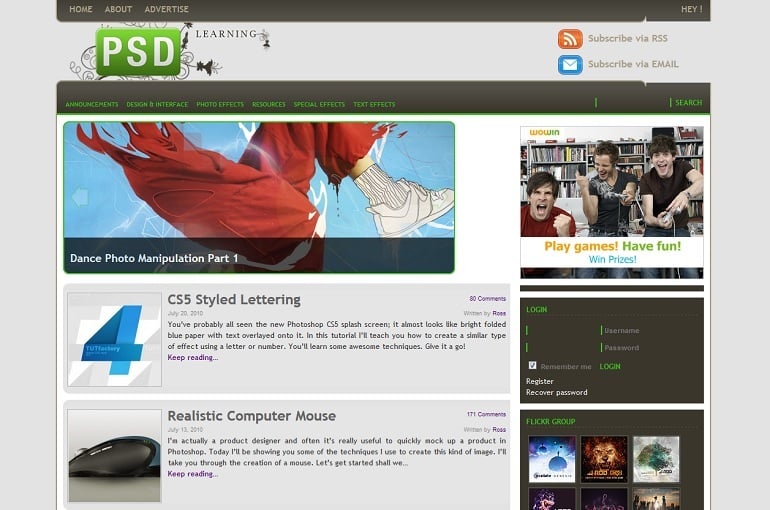This screenshot has width=770, height=510.
Task: Click Keep reading under Realistic Computer Mouse
Action: pos(192,474)
